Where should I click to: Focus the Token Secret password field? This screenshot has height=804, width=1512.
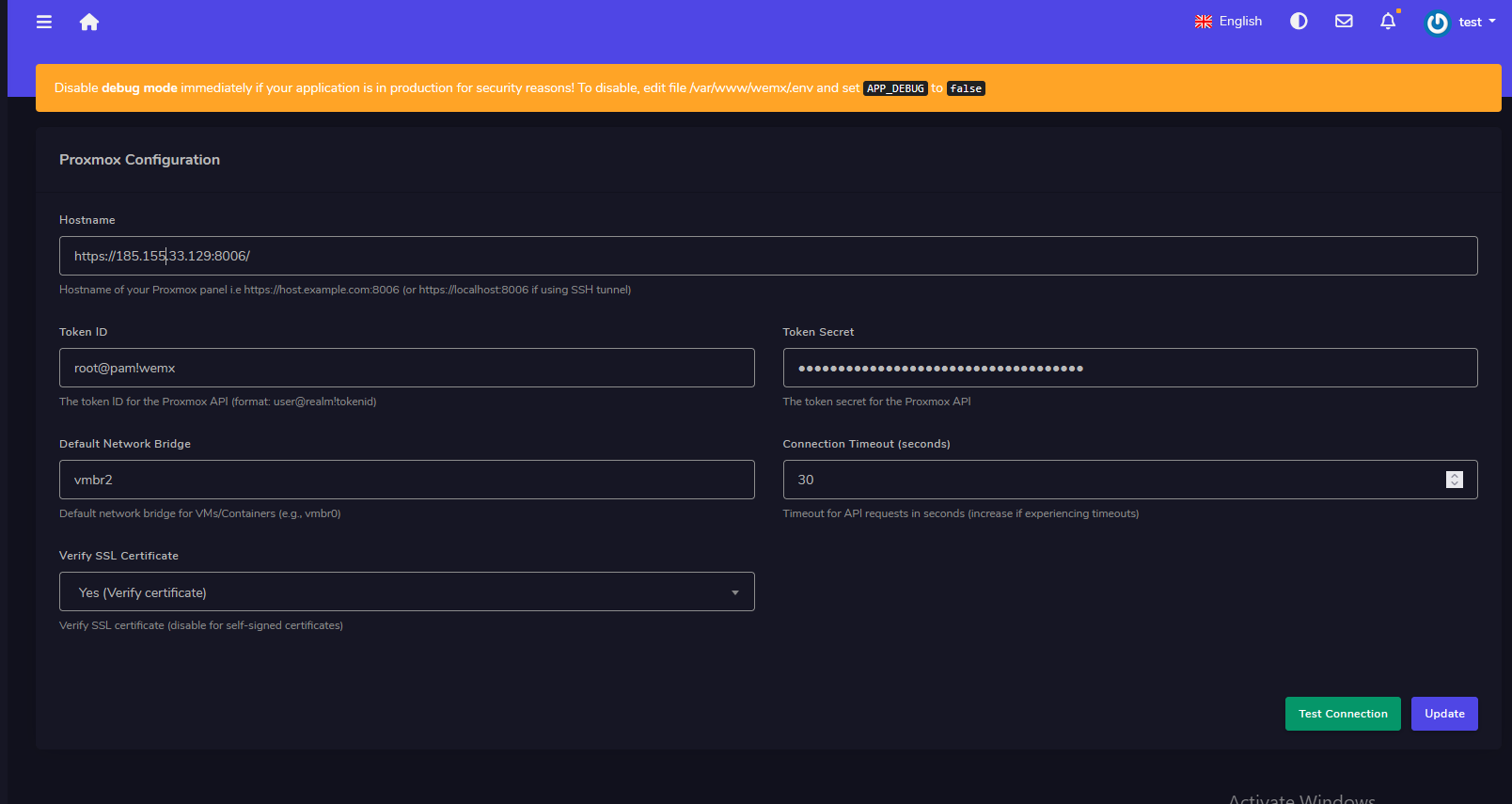(x=1130, y=368)
